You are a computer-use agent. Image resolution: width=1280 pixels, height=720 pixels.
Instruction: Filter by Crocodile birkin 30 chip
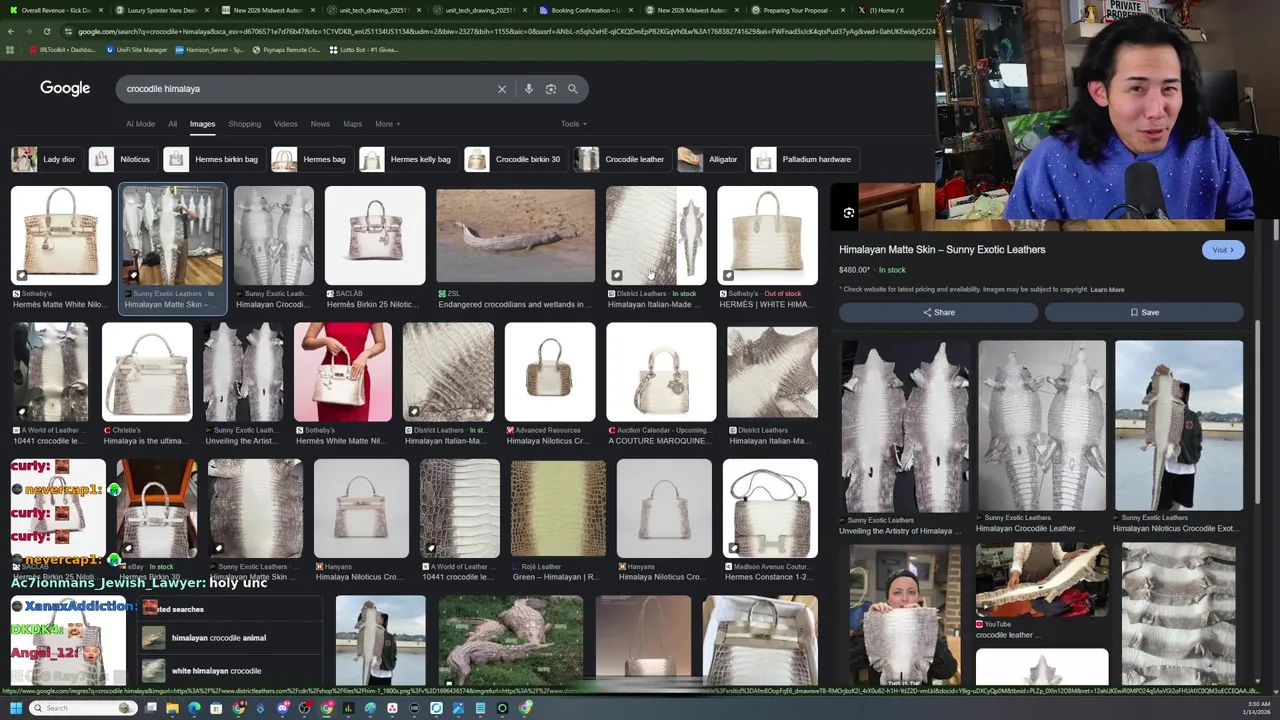[514, 159]
